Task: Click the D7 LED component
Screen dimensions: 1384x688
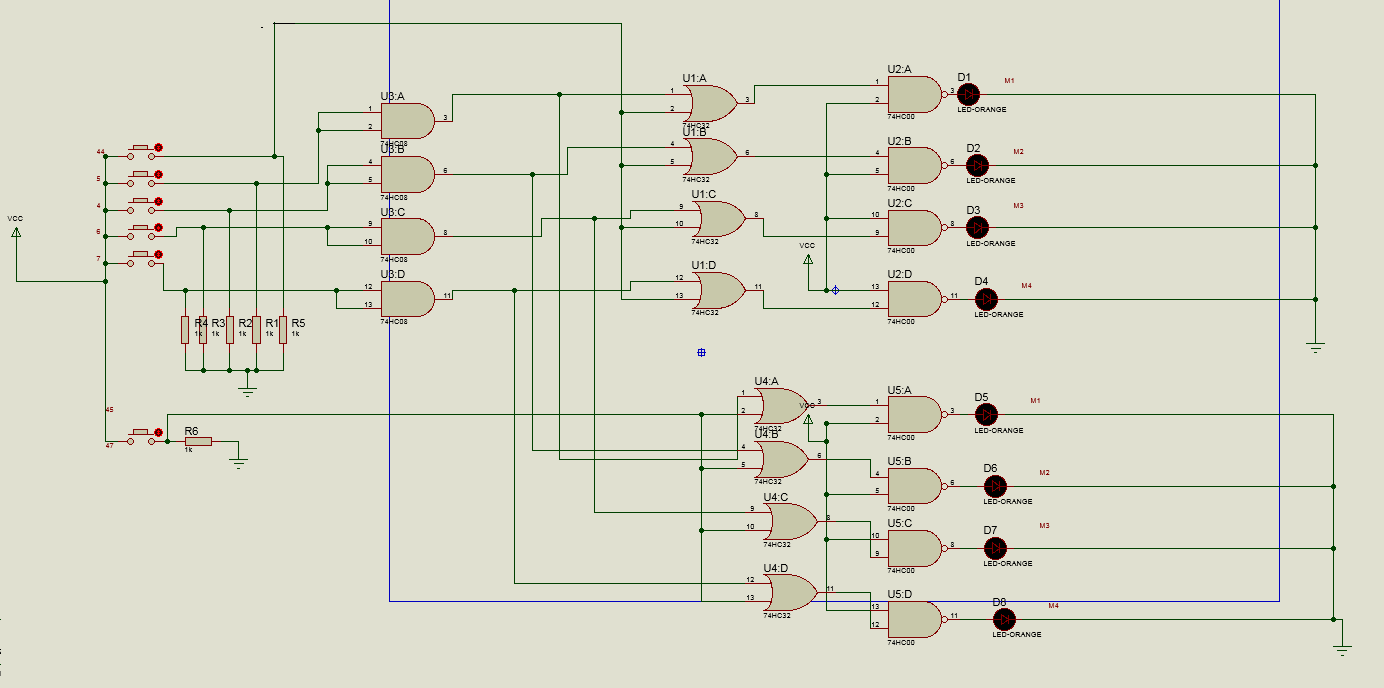Action: pyautogui.click(x=995, y=548)
